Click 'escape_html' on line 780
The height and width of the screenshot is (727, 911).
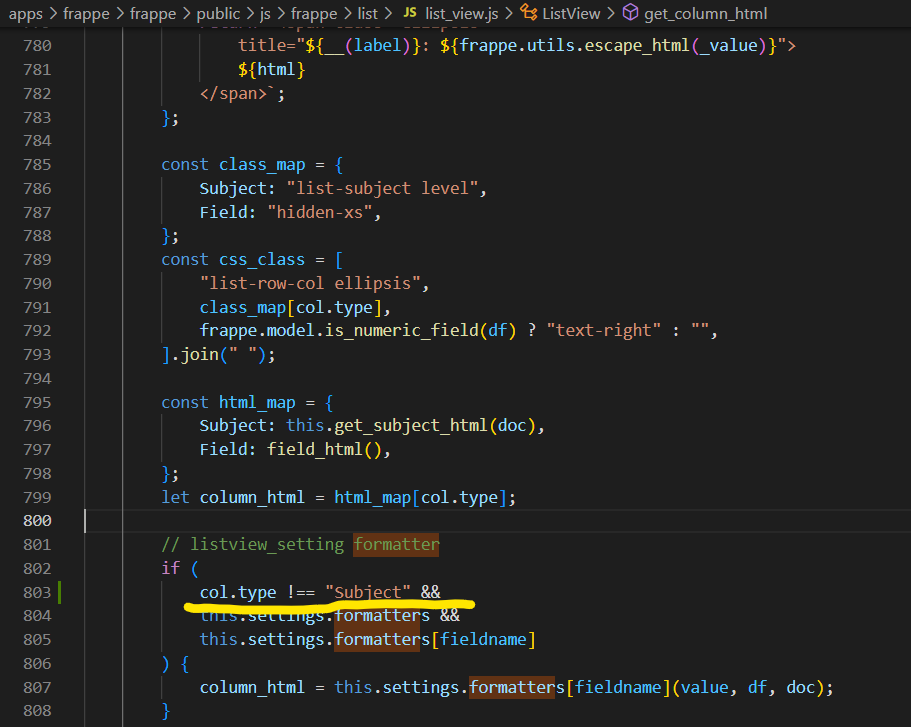[x=637, y=46]
